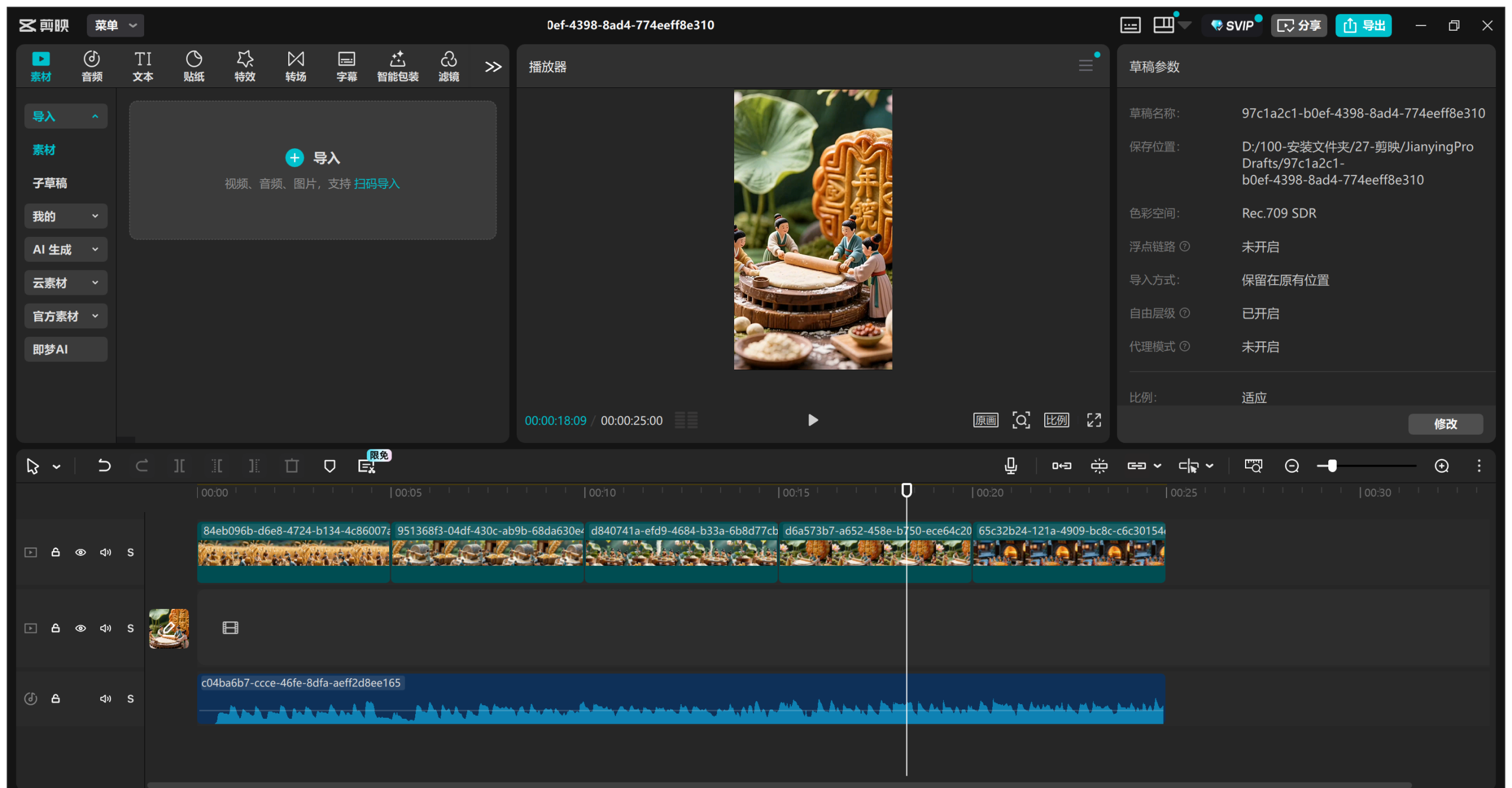Lock the audio track
This screenshot has width=1512, height=788.
[56, 699]
